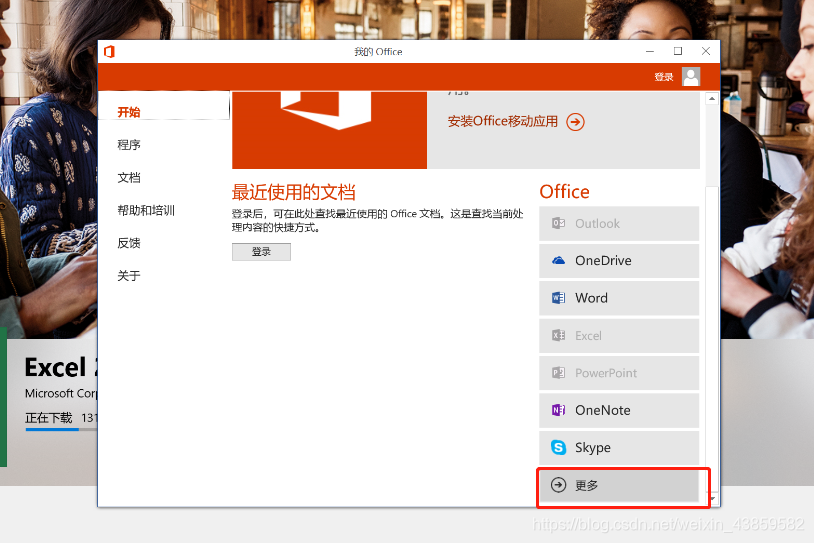Open the 反馈 page
814x543 pixels.
tap(129, 243)
